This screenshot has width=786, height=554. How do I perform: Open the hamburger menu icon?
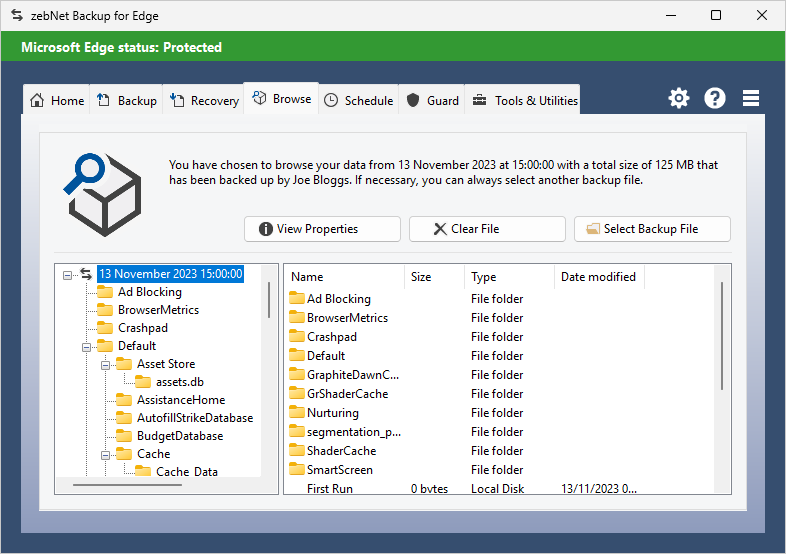[751, 98]
